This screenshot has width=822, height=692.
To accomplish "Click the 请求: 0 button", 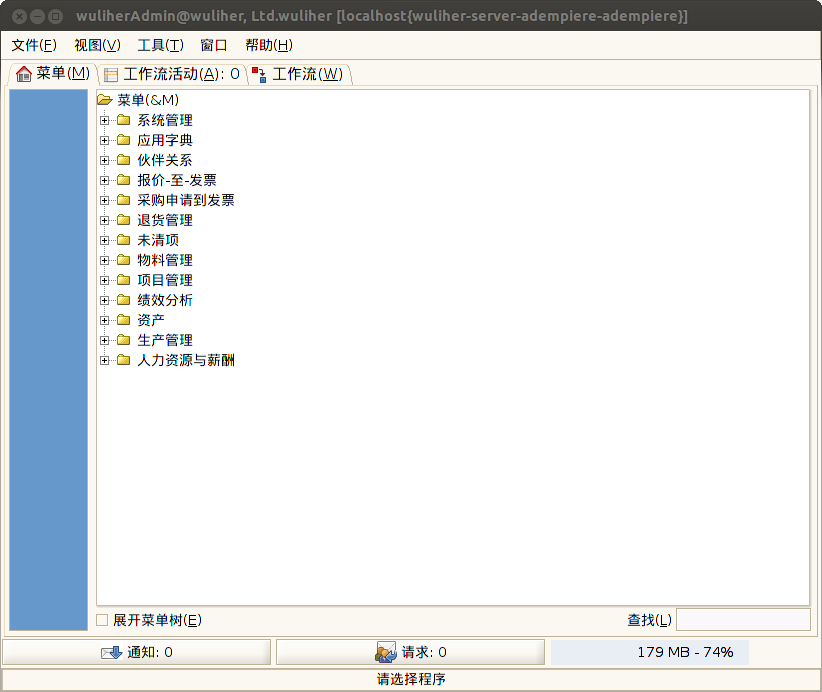I will pos(410,652).
